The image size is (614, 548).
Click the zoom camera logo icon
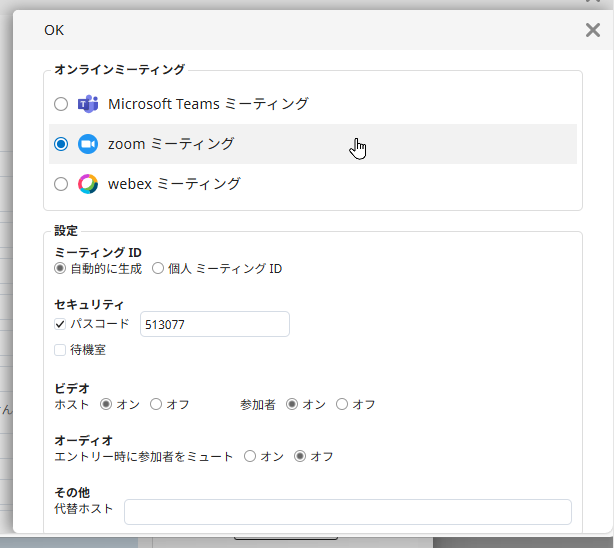pos(88,144)
